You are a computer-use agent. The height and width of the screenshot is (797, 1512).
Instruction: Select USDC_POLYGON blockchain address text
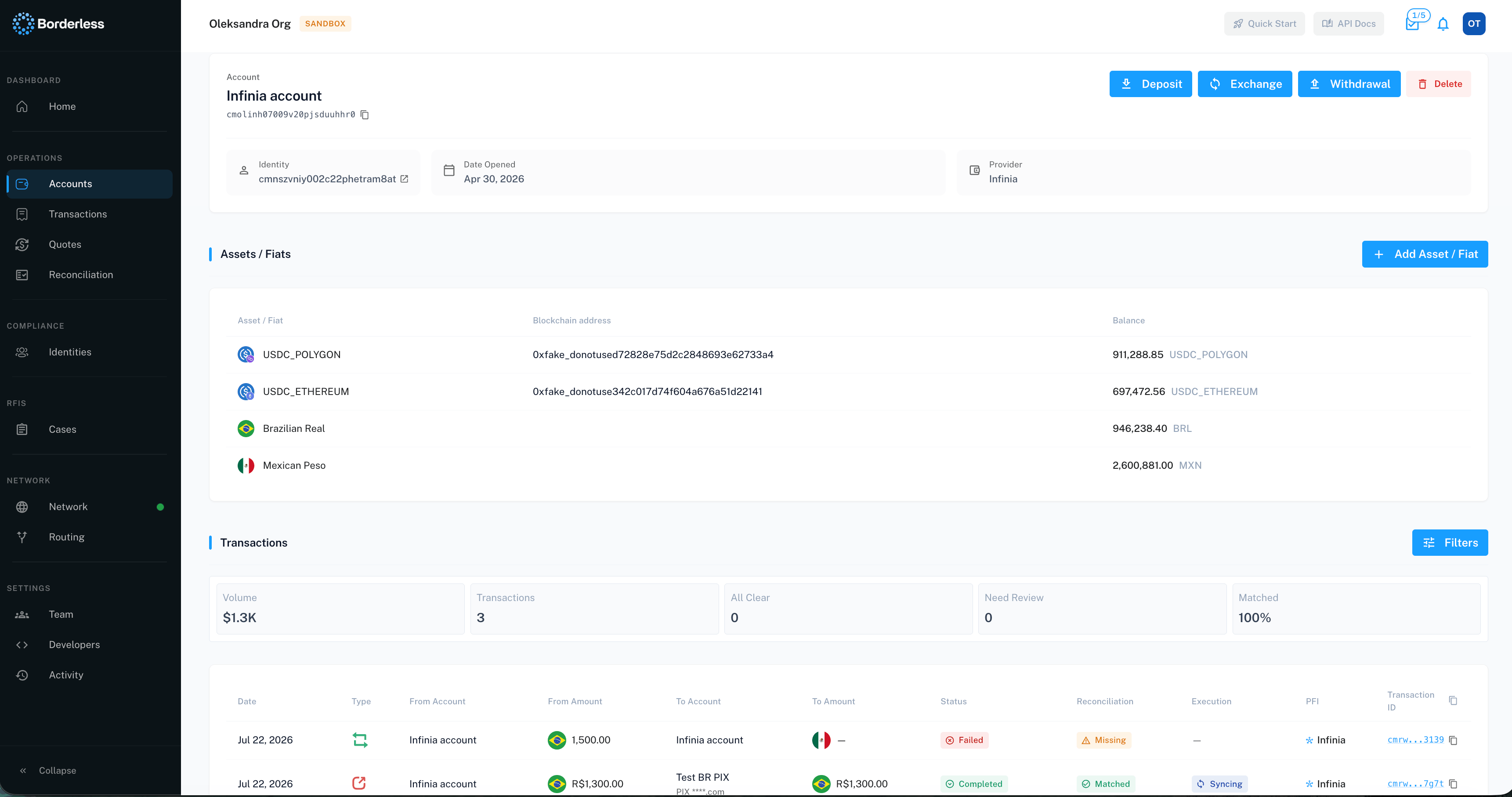pos(653,355)
